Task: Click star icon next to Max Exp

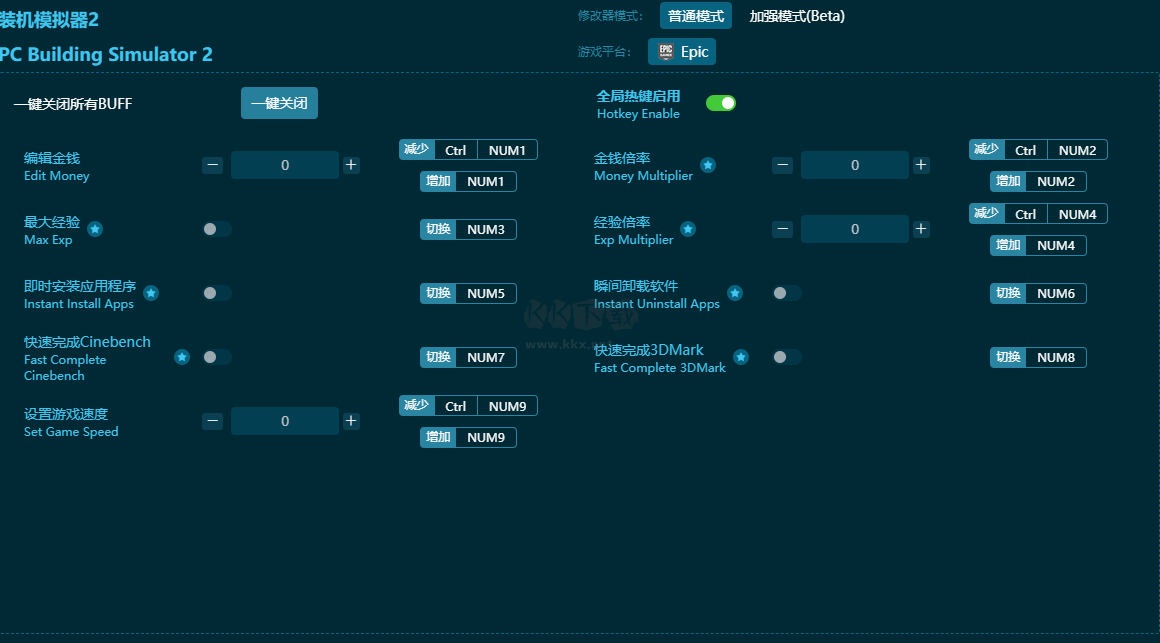Action: click(95, 229)
